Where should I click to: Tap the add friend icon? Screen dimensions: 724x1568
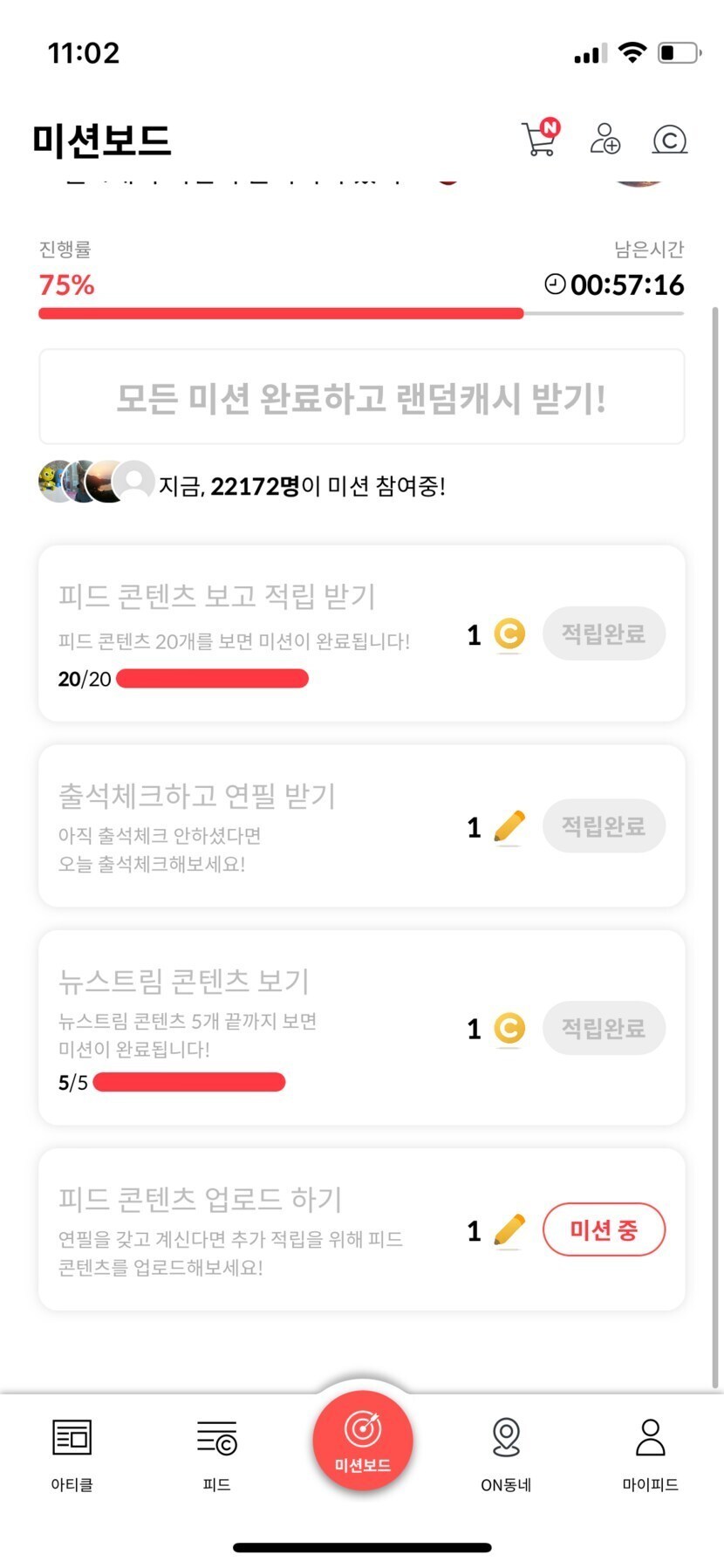[x=604, y=140]
